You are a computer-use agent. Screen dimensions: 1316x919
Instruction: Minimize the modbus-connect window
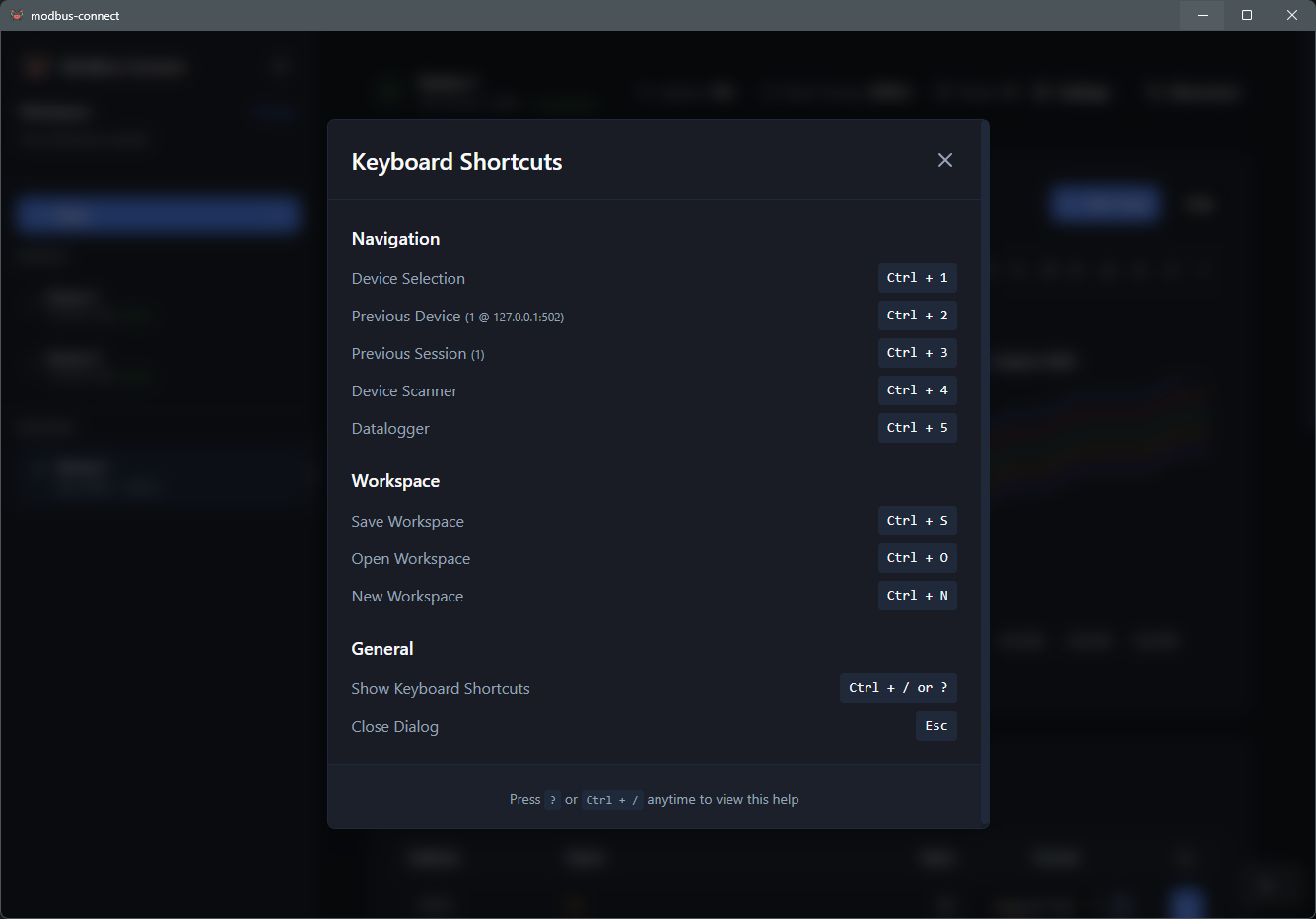(1202, 15)
